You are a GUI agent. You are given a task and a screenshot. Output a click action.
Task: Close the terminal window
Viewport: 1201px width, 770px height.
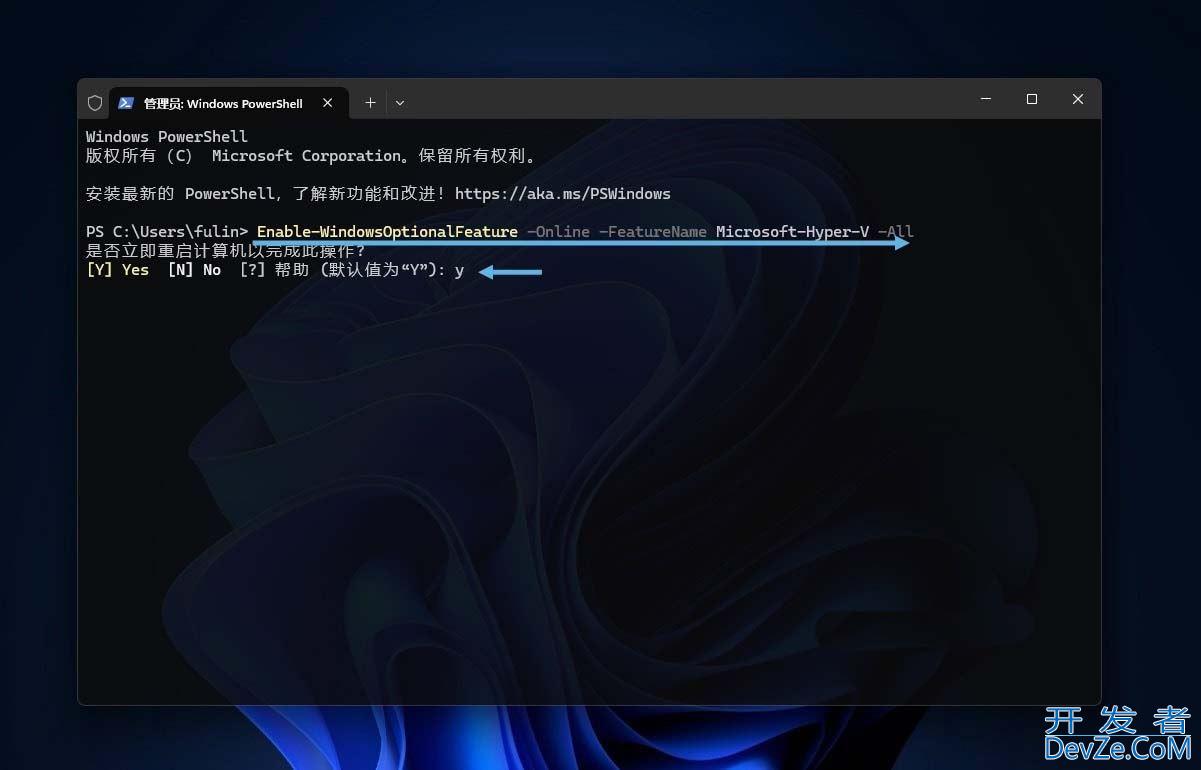pos(1078,99)
